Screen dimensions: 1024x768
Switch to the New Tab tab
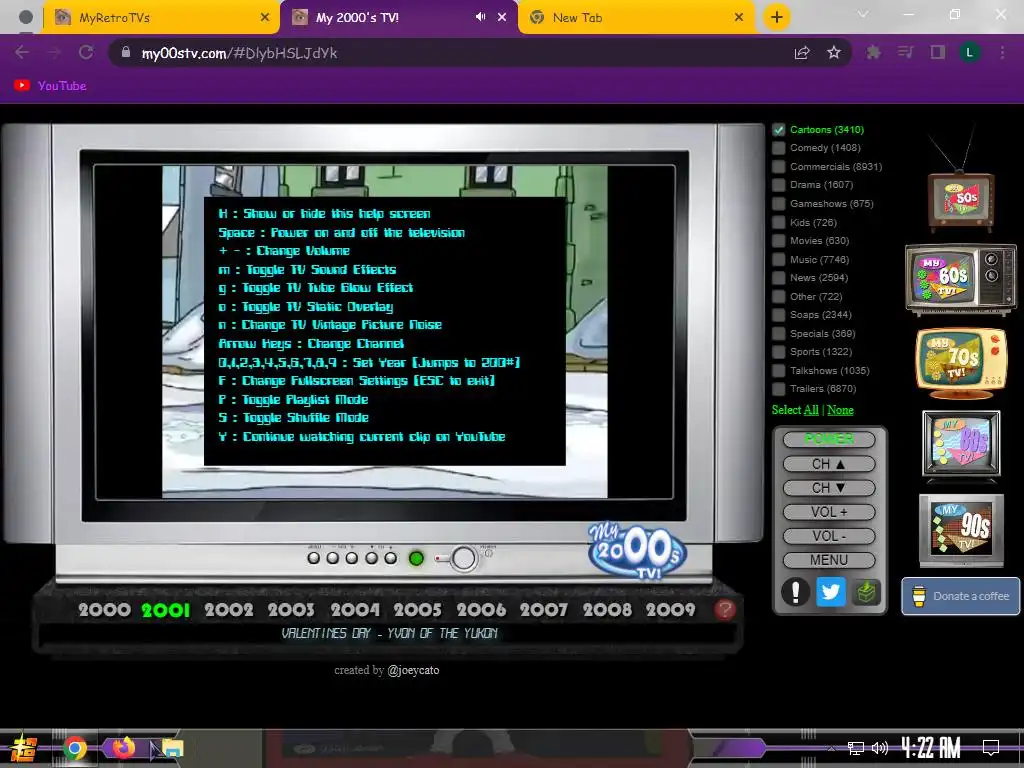click(x=637, y=18)
